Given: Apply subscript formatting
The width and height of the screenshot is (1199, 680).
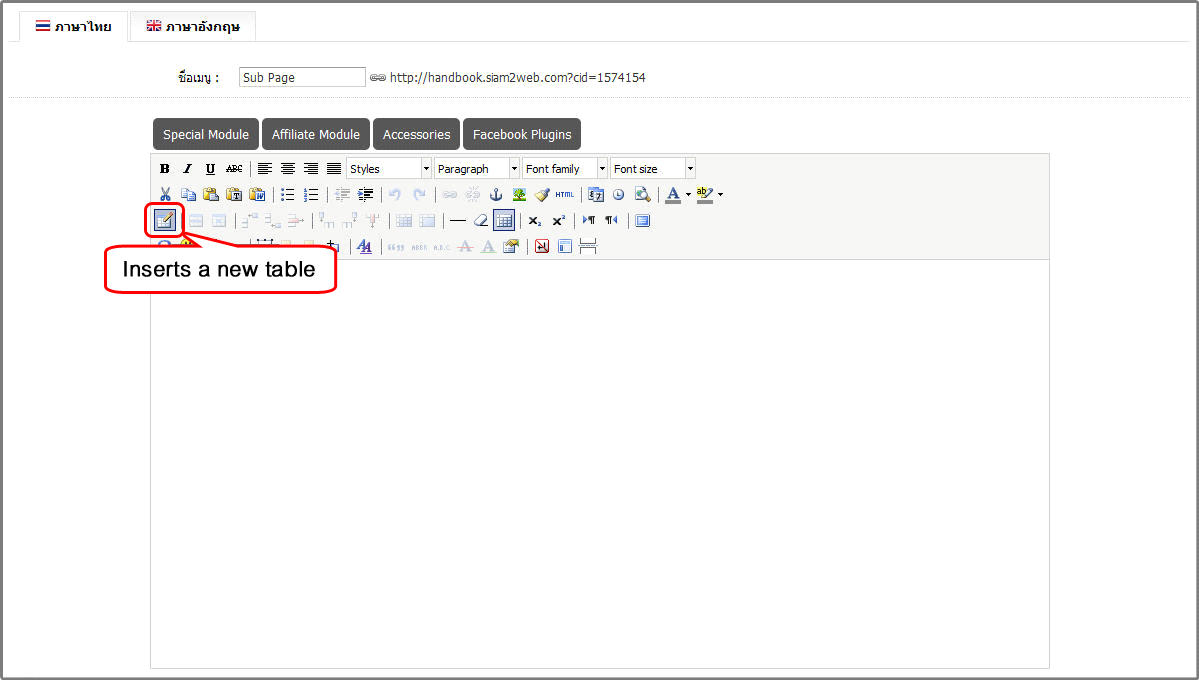Looking at the screenshot, I should click(535, 220).
